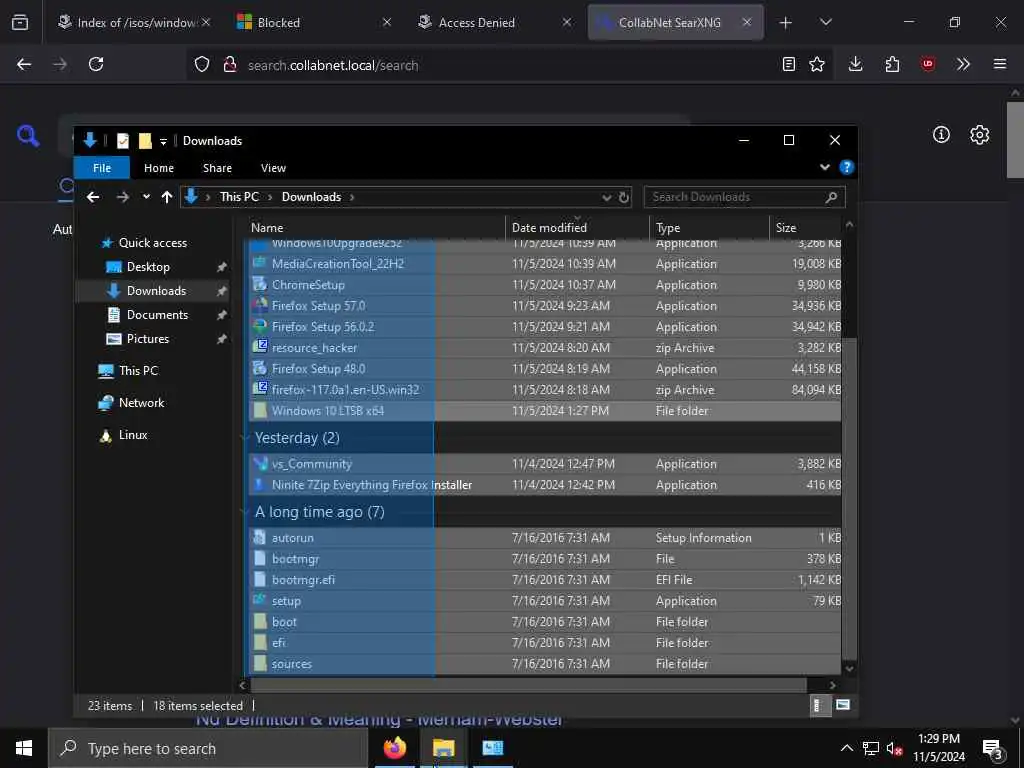The height and width of the screenshot is (768, 1024).
Task: Collapse the Yesterday (2) group
Action: coord(245,438)
